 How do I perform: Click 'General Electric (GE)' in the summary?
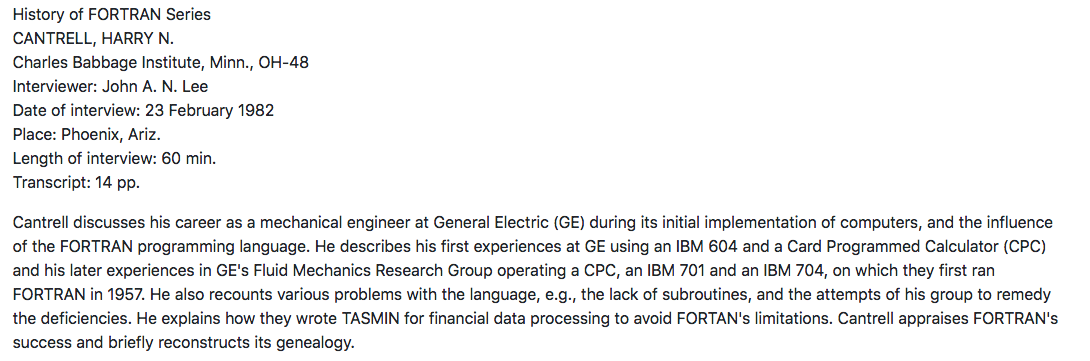[x=506, y=223]
